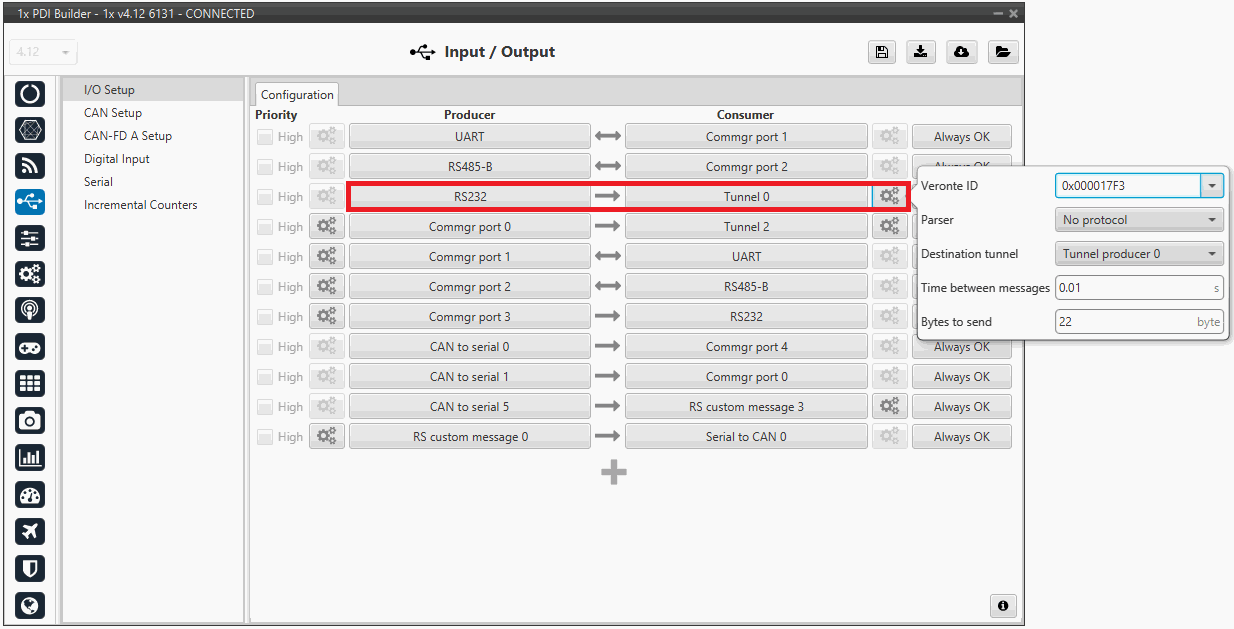The height and width of the screenshot is (629, 1234).
Task: Toggle High priority checkbox for RS232 row
Action: coord(265,197)
